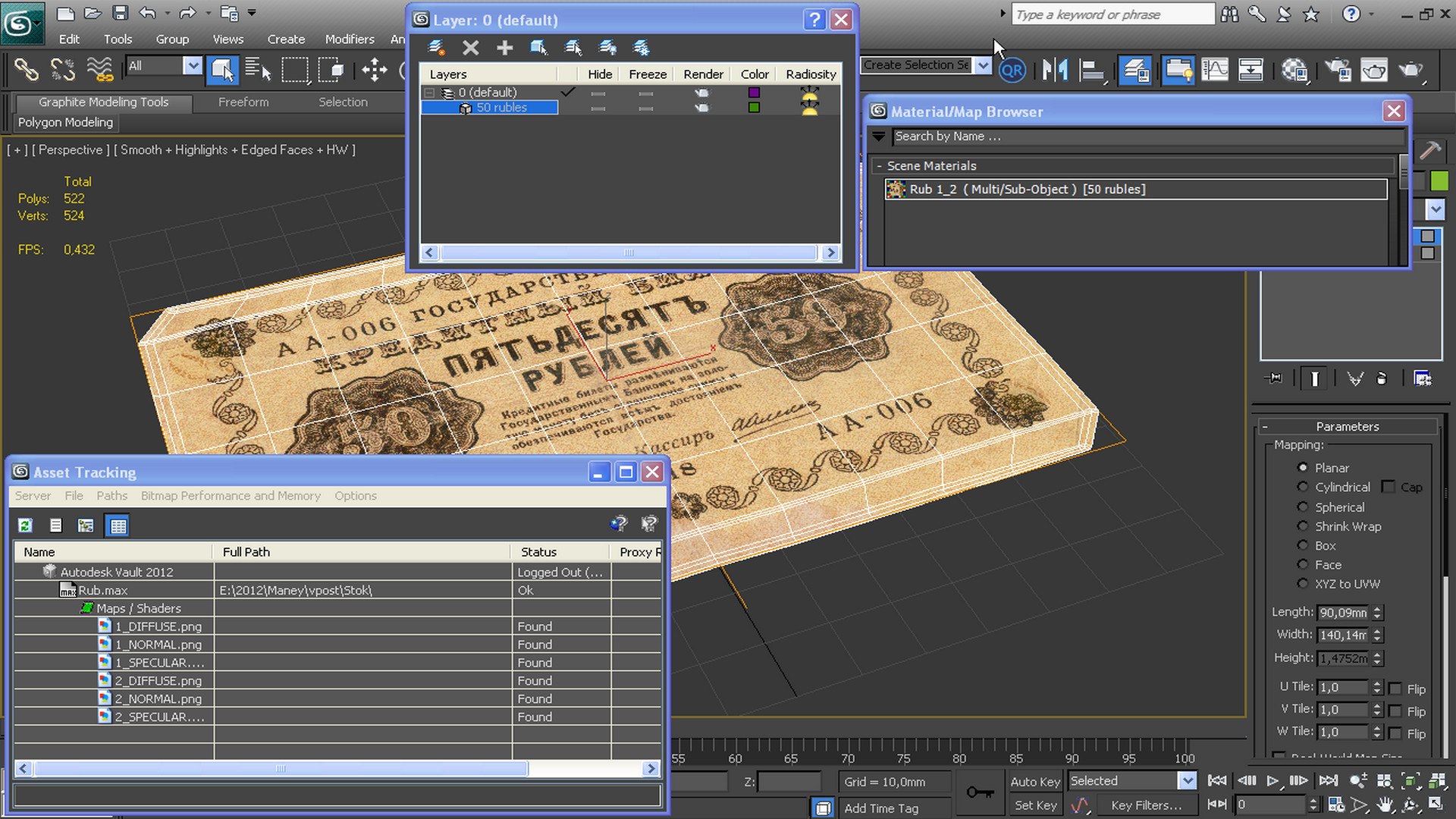Collapse the Scene Materials group
Screen dimensions: 1456x819
click(879, 165)
